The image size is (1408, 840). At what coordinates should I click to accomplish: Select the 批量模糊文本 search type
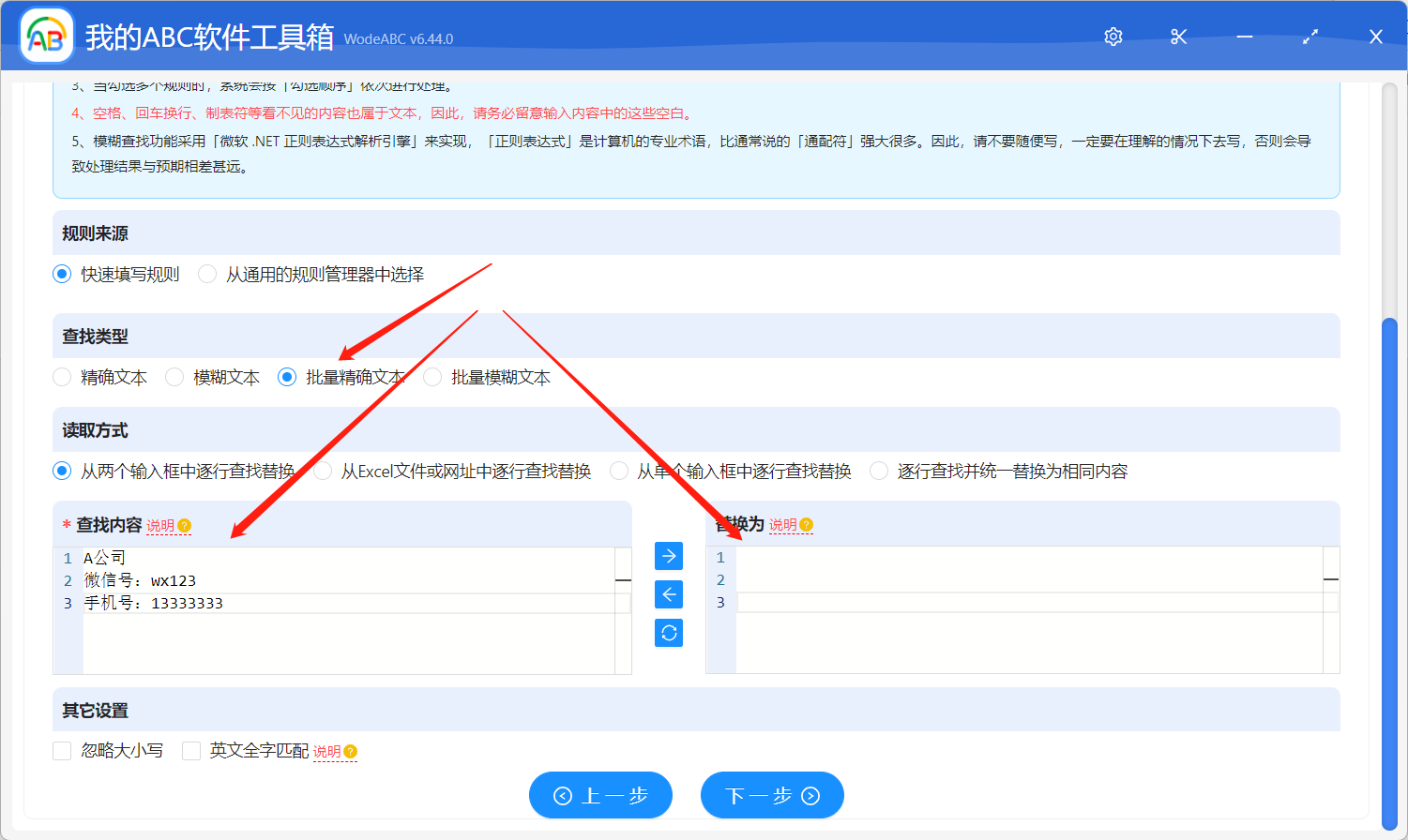tap(431, 377)
